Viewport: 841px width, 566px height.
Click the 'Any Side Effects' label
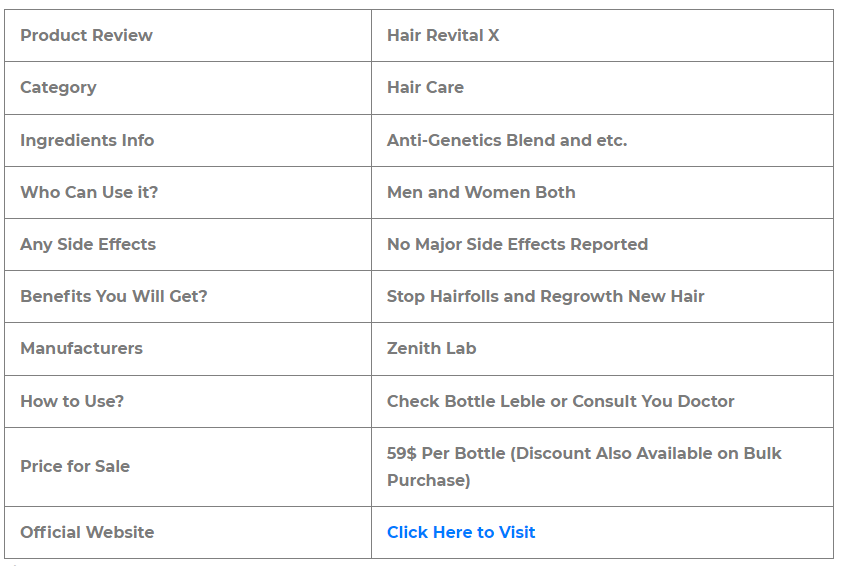pyautogui.click(x=88, y=244)
